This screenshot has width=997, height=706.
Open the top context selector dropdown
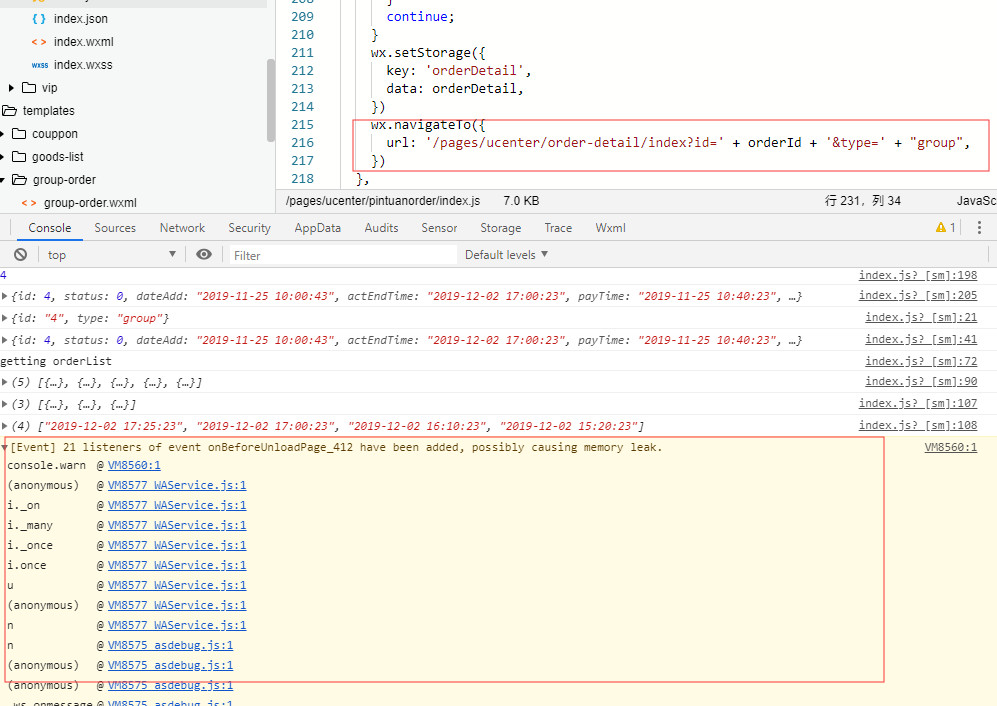[111, 255]
